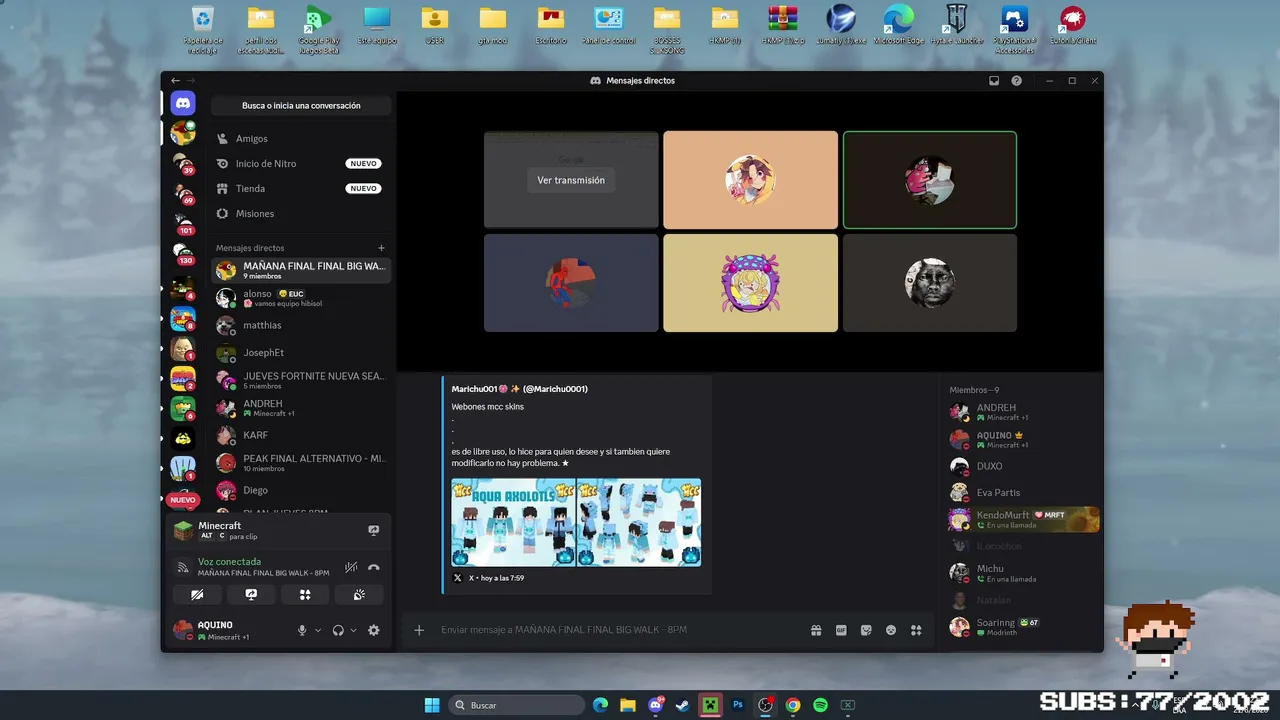Open Spotify from the taskbar

pos(820,705)
